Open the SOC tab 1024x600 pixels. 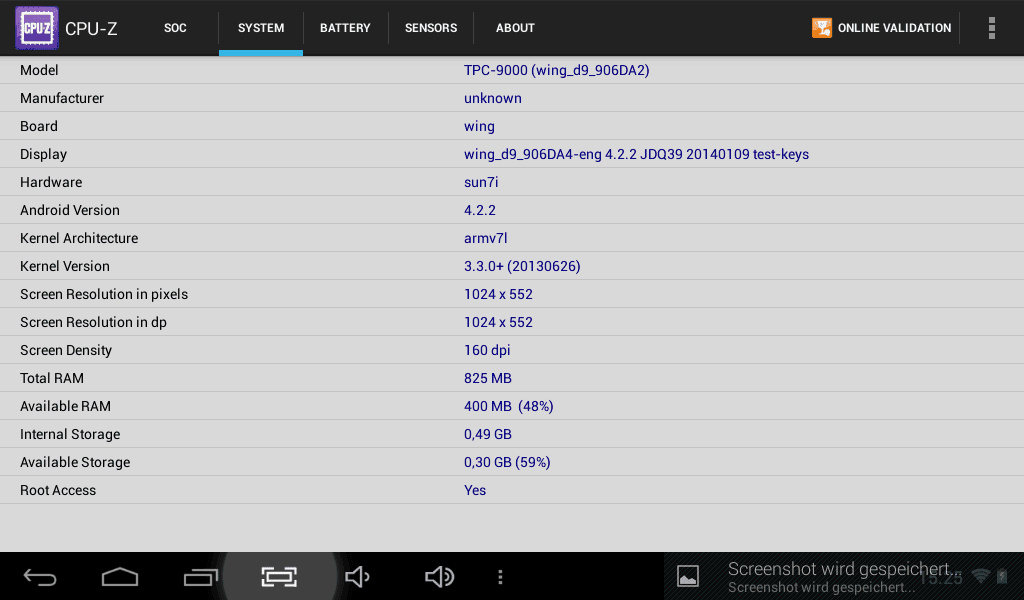tap(175, 28)
